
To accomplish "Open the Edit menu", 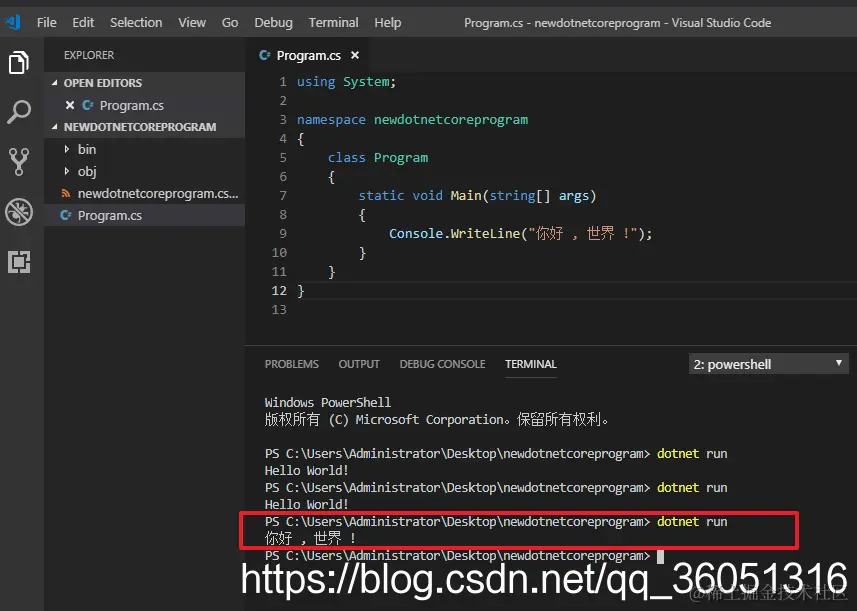I will (x=83, y=22).
